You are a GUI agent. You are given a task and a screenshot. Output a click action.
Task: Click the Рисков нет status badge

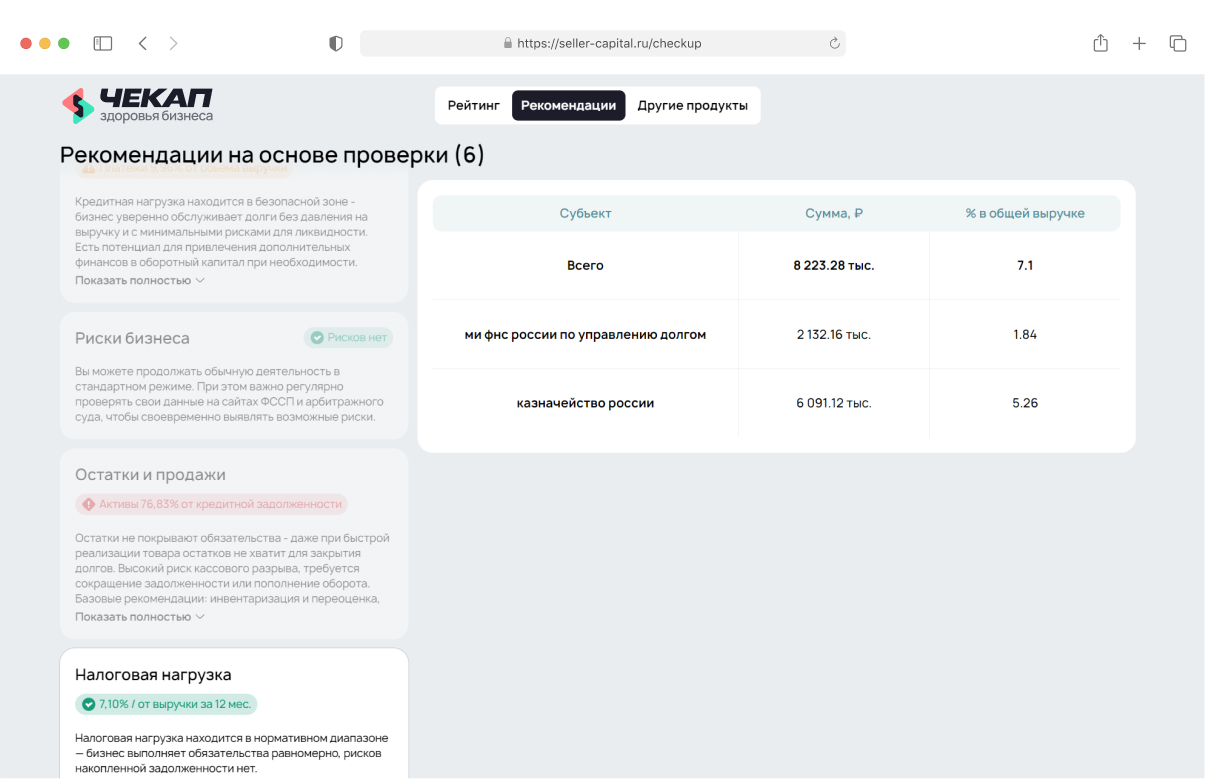pos(348,338)
